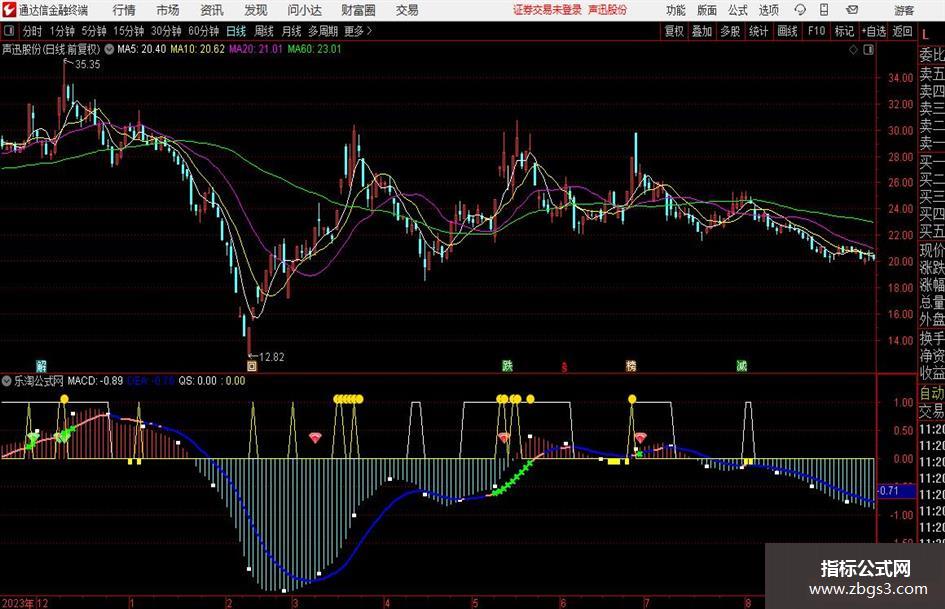The width and height of the screenshot is (945, 609).
Task: Click the green 跌 event marker
Action: [507, 366]
